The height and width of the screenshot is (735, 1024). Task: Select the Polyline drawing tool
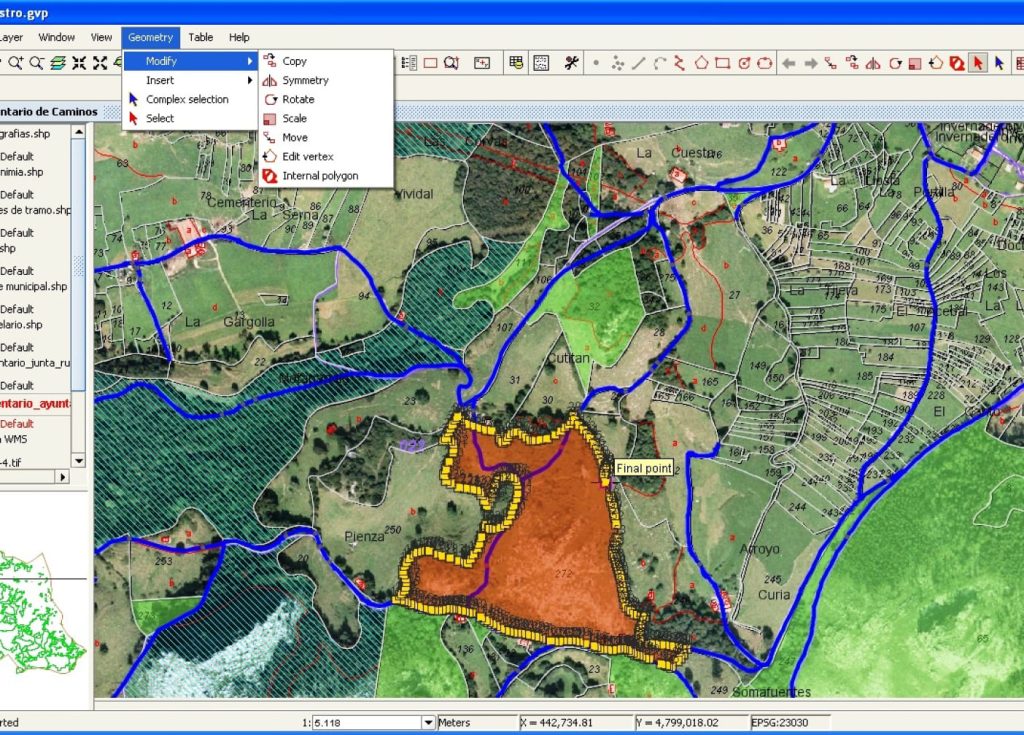(678, 62)
